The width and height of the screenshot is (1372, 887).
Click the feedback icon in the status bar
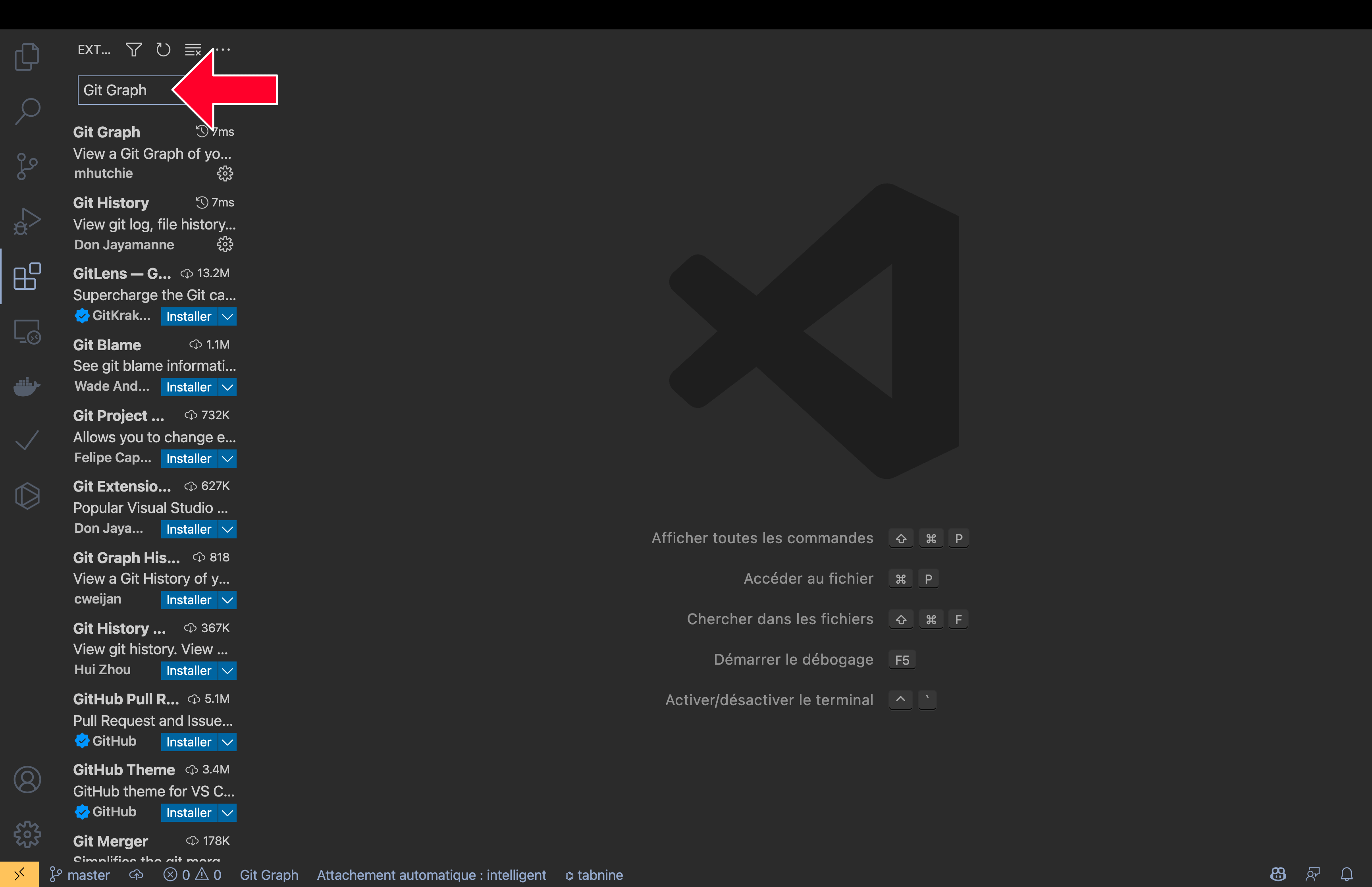tap(1313, 875)
